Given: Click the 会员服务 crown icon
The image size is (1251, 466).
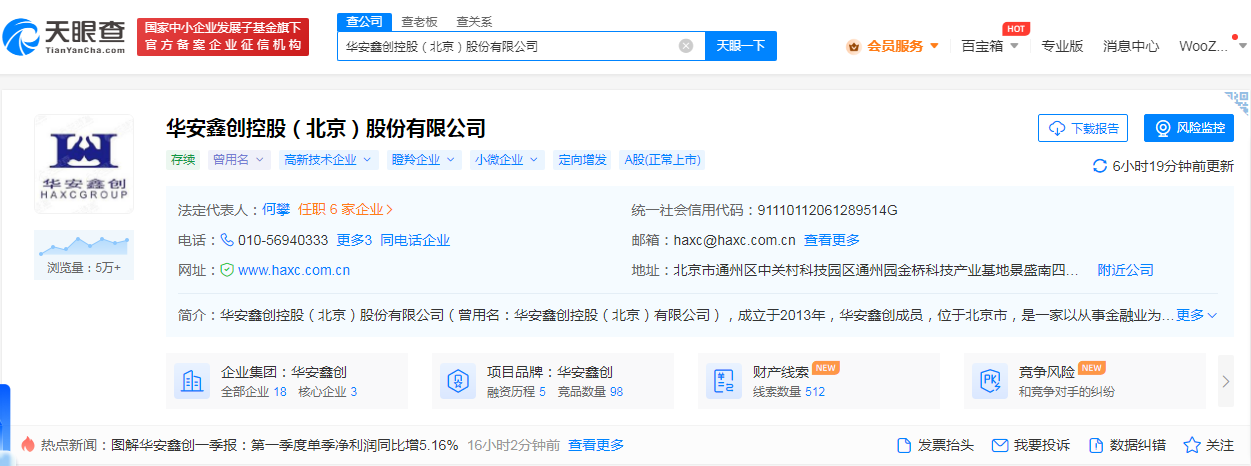Looking at the screenshot, I should [854, 46].
